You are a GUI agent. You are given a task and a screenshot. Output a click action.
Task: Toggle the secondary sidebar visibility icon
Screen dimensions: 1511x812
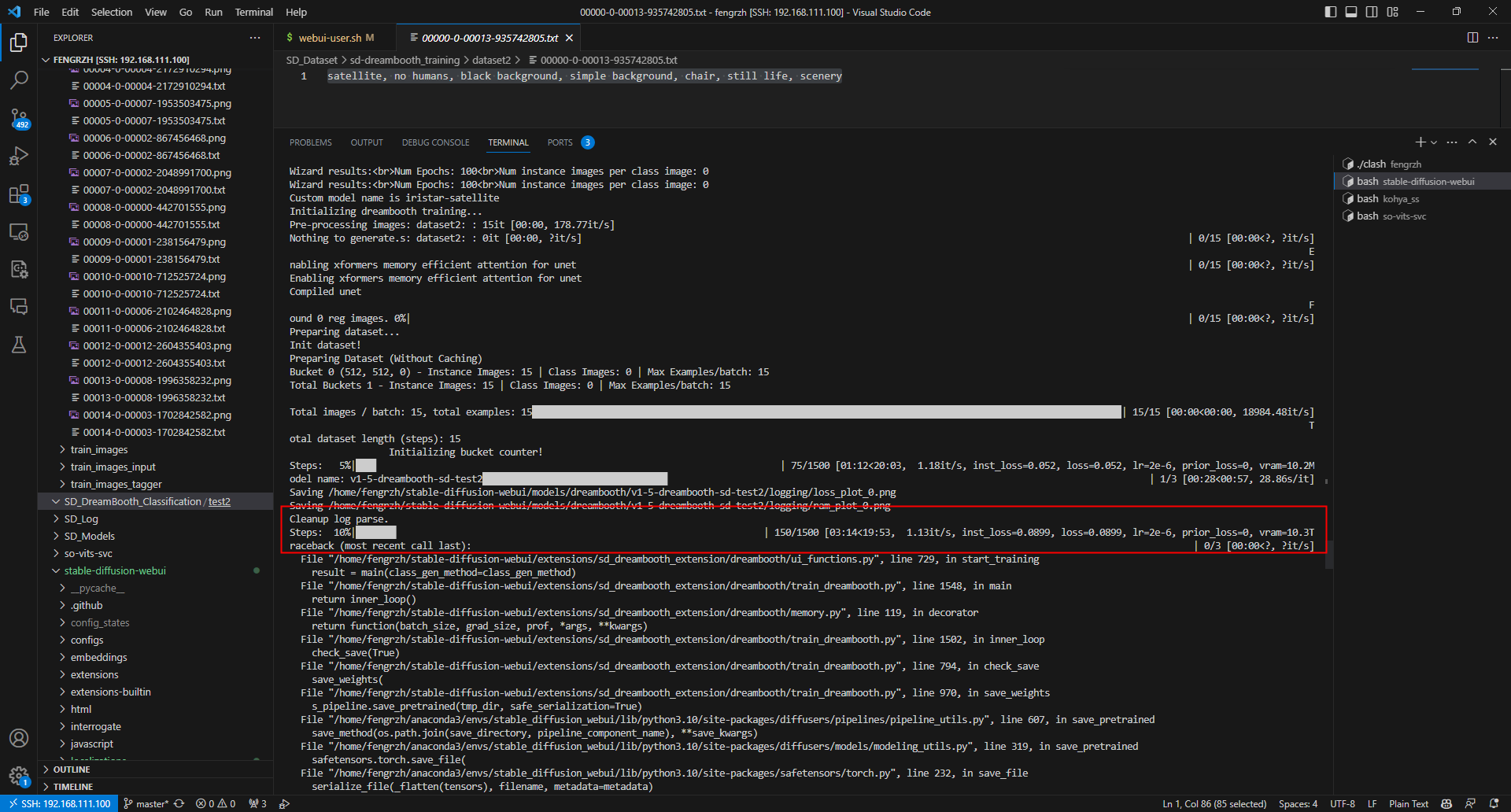pyautogui.click(x=1372, y=11)
